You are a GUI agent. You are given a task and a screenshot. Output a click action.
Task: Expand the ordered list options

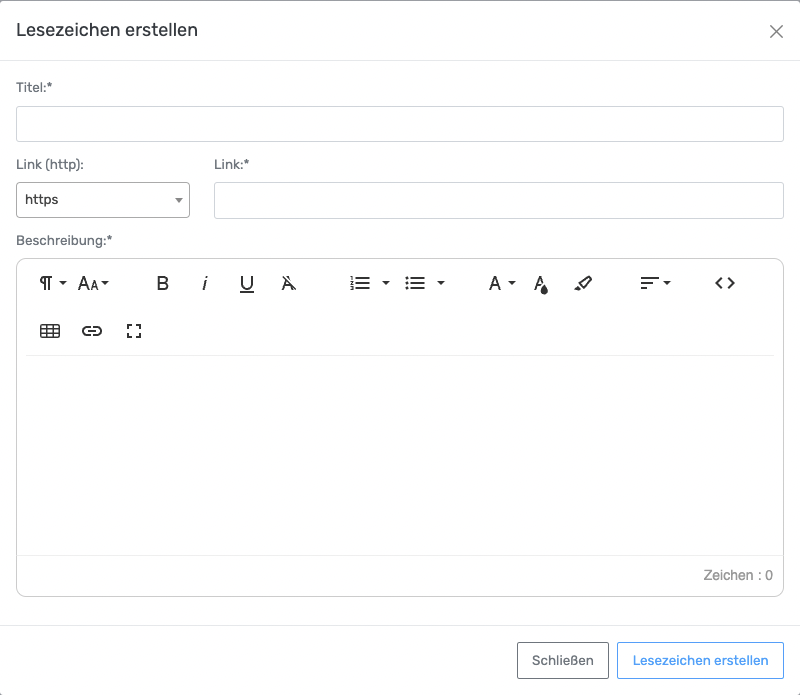click(x=370, y=283)
